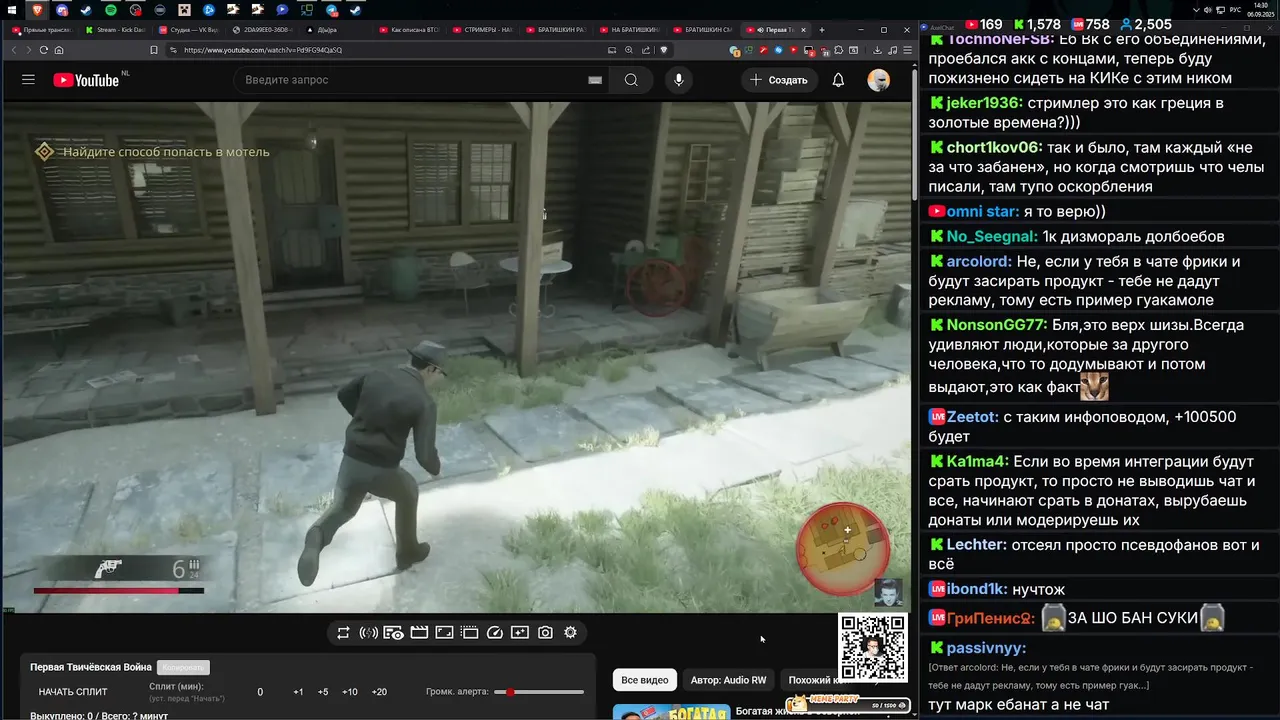This screenshot has width=1280, height=720.
Task: Click the YouTube search magnifier button
Action: coord(631,80)
